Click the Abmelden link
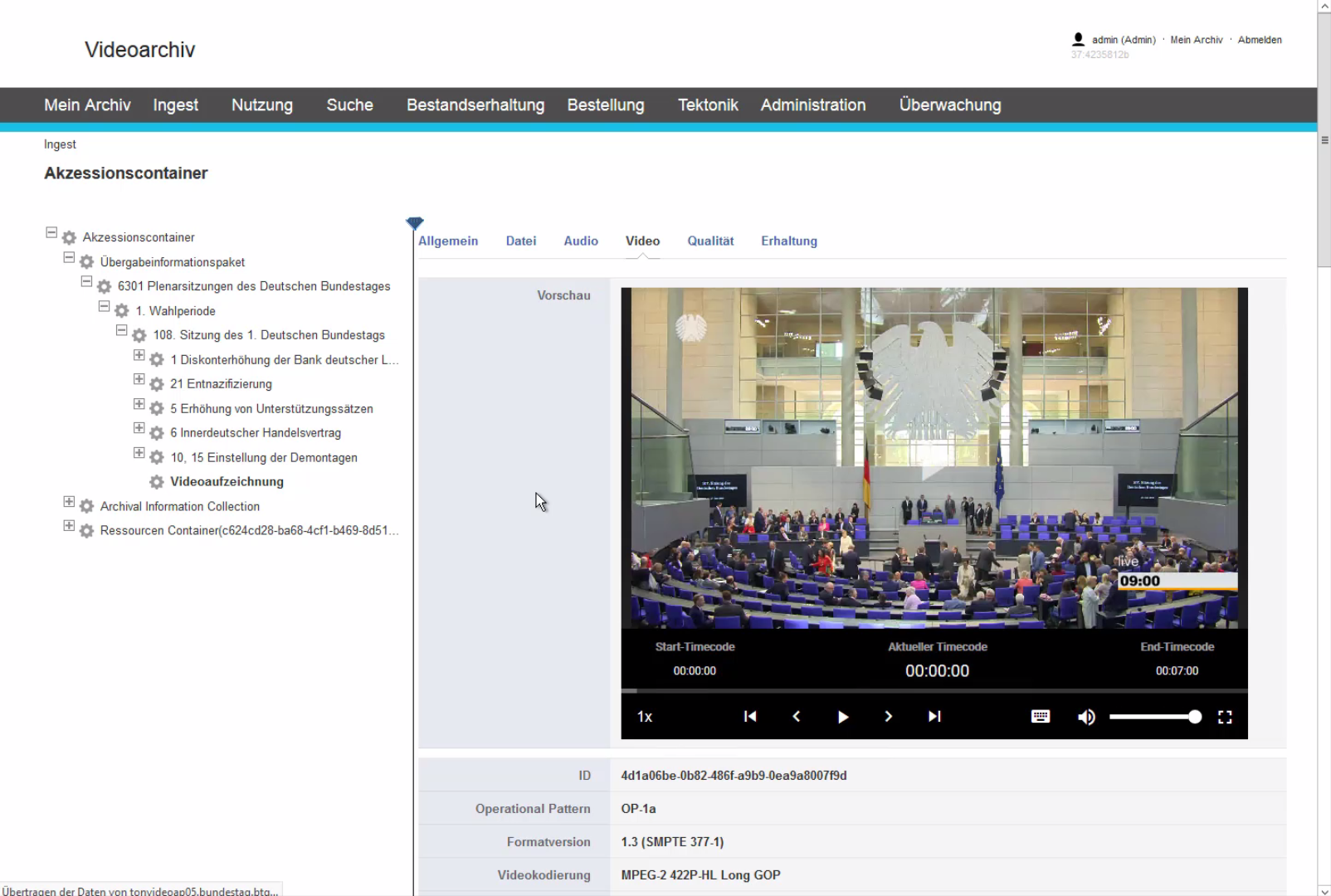Screen dimensions: 1331x896 coord(1259,40)
